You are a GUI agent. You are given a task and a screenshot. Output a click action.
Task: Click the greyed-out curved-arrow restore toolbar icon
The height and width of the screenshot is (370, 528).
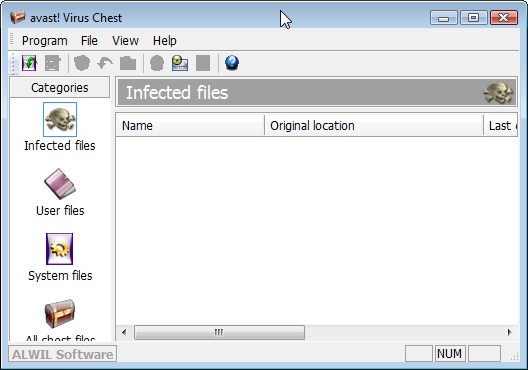point(105,63)
